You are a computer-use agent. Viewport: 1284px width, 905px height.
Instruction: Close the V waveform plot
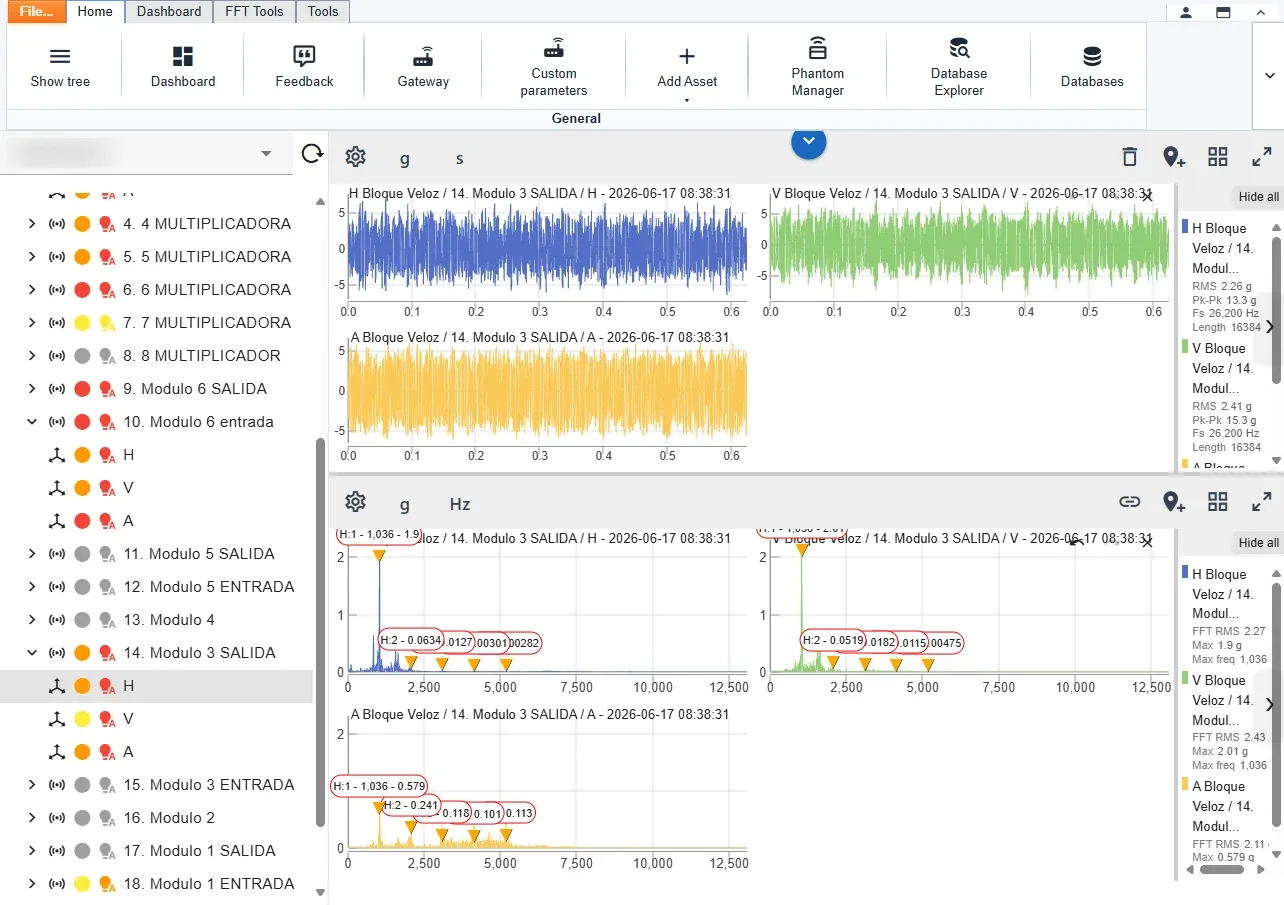(1146, 196)
